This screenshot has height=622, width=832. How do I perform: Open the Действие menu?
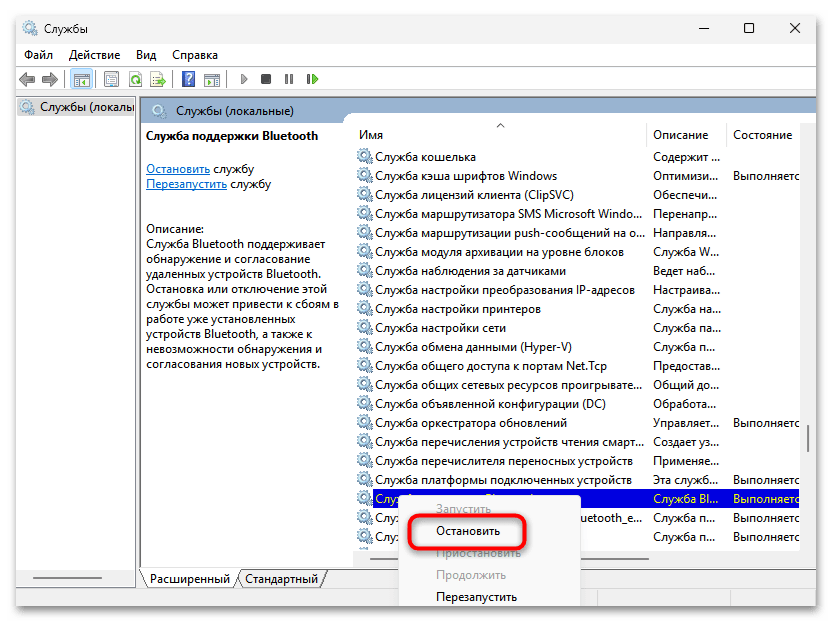coord(94,55)
